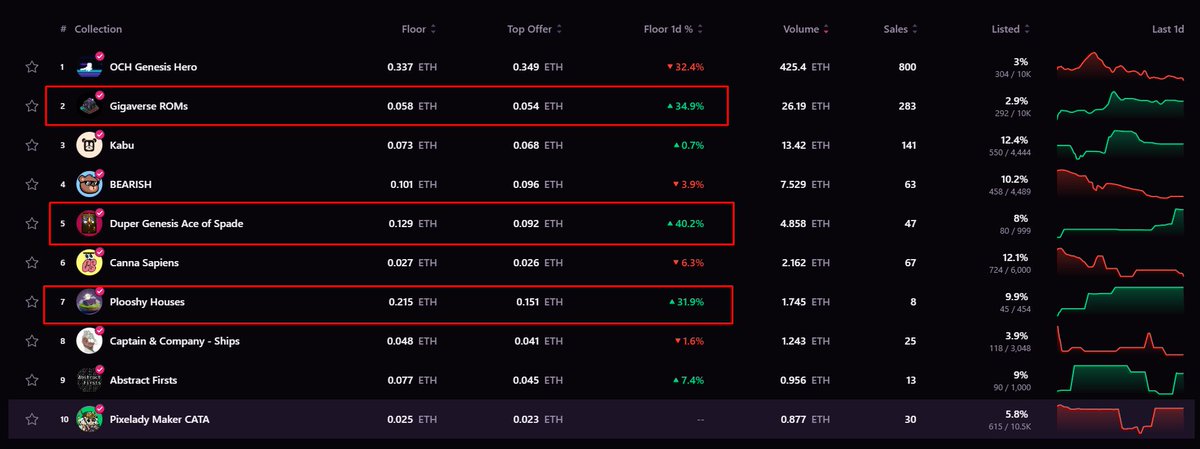Open Kabu collection avatar
Image resolution: width=1200 pixels, height=449 pixels.
pyautogui.click(x=90, y=146)
